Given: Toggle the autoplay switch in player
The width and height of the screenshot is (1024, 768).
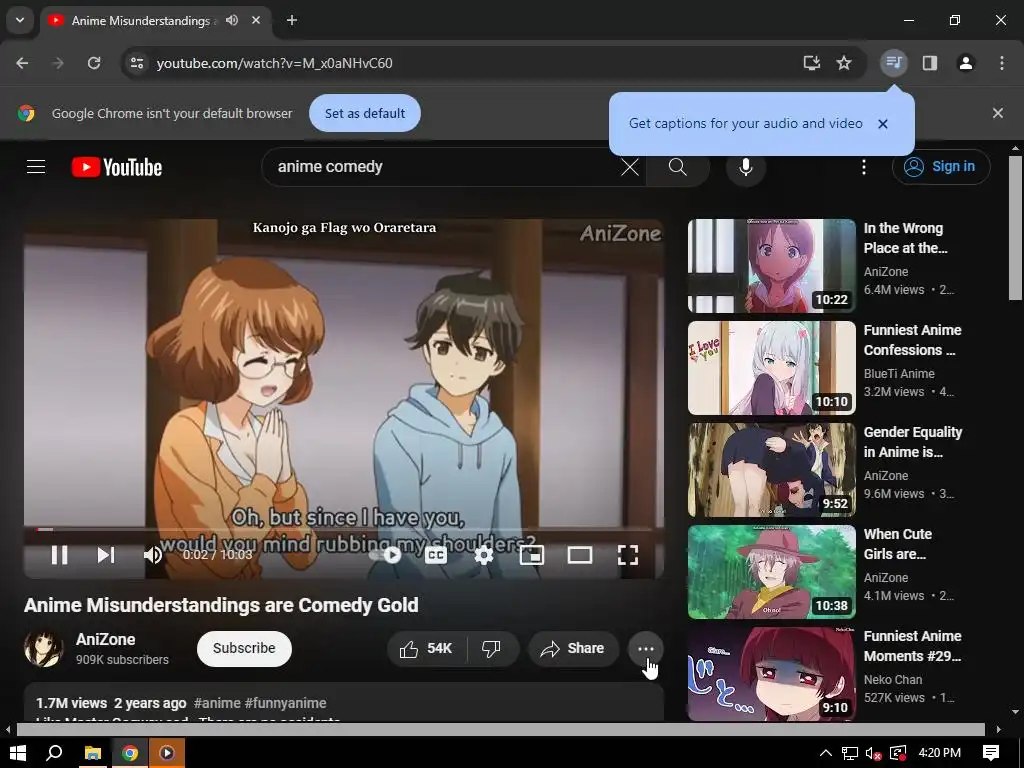Looking at the screenshot, I should (x=386, y=555).
